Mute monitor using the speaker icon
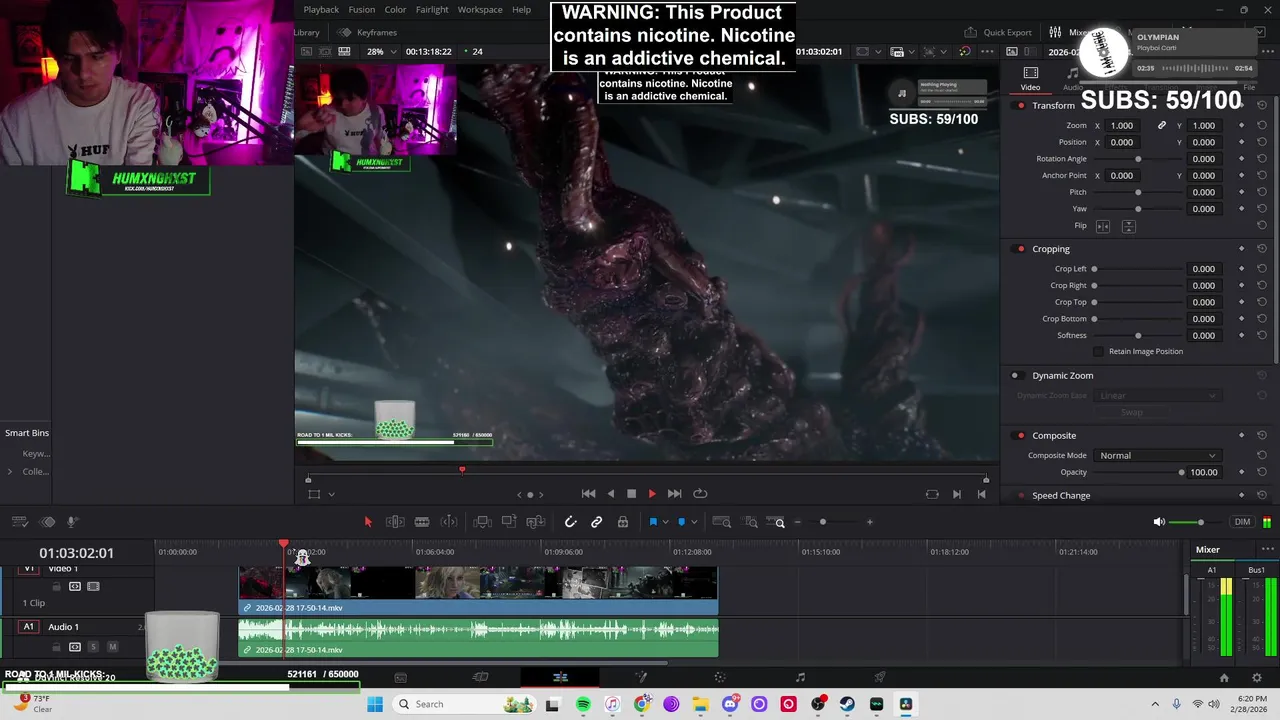The width and height of the screenshot is (1280, 720). coord(1159,522)
